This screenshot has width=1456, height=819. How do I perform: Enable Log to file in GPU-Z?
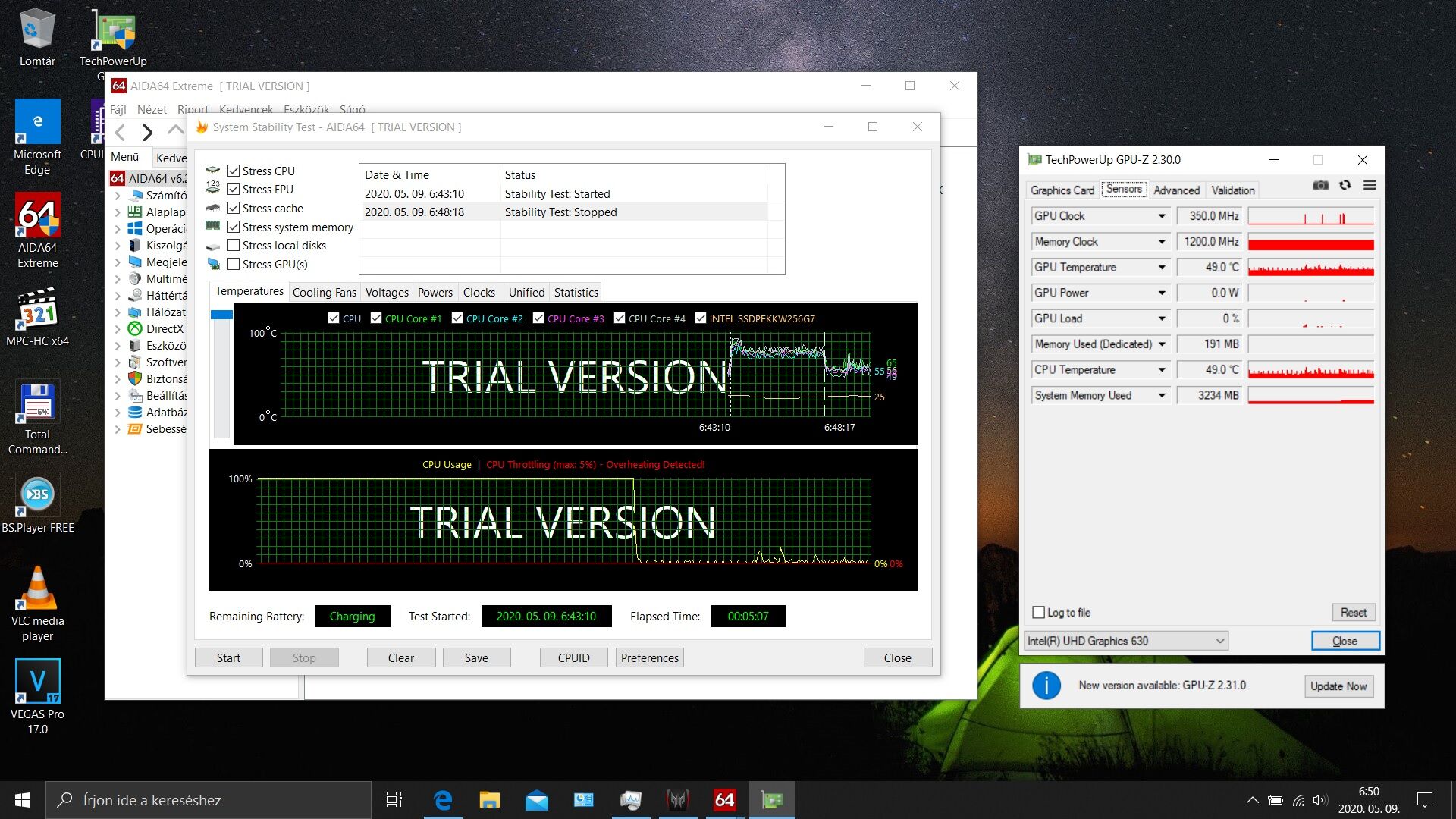click(1039, 612)
